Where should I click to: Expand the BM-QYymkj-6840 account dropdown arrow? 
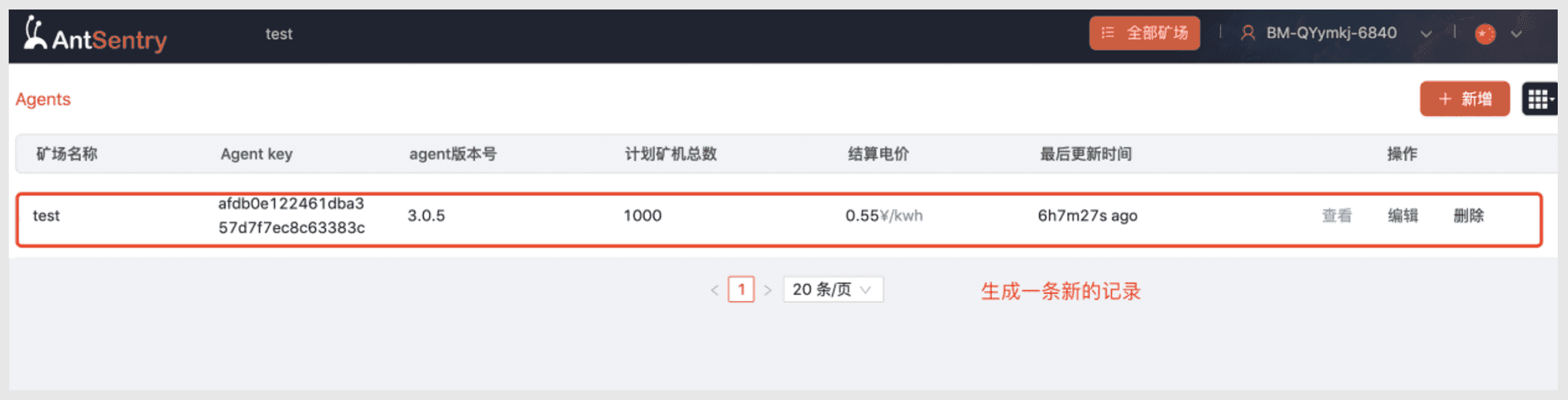(1426, 34)
